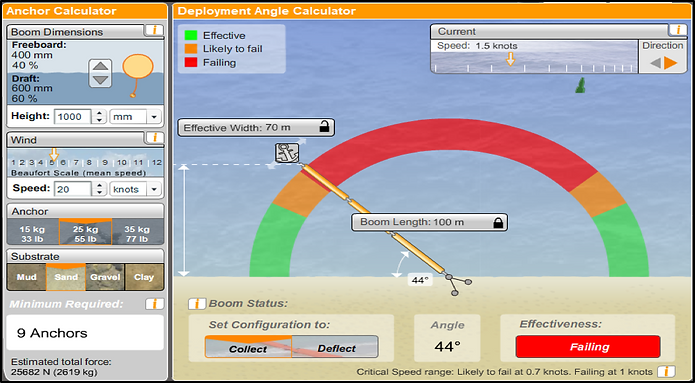The width and height of the screenshot is (695, 383).
Task: Click the Boom Length: 100 m label
Action: point(412,222)
